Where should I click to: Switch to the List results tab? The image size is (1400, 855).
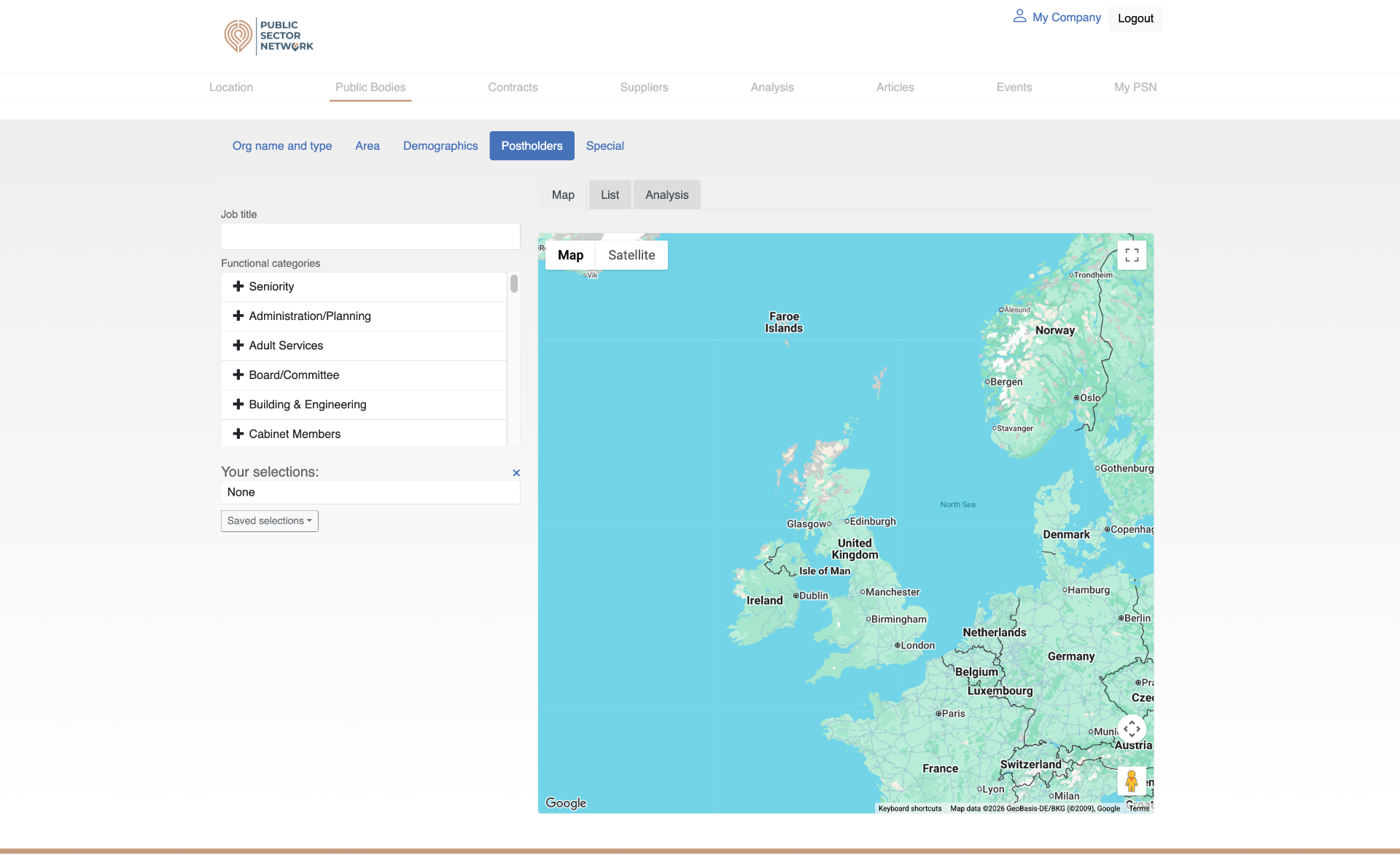pos(610,195)
